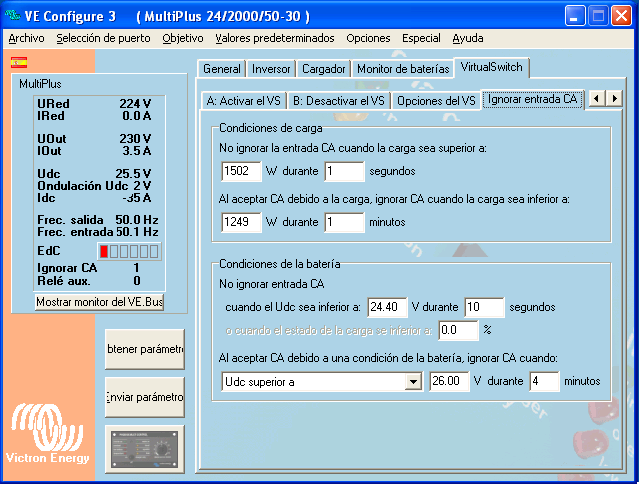Click Frec. entrada 50.1 Hz reading
This screenshot has width=639, height=484.
[x=98, y=232]
